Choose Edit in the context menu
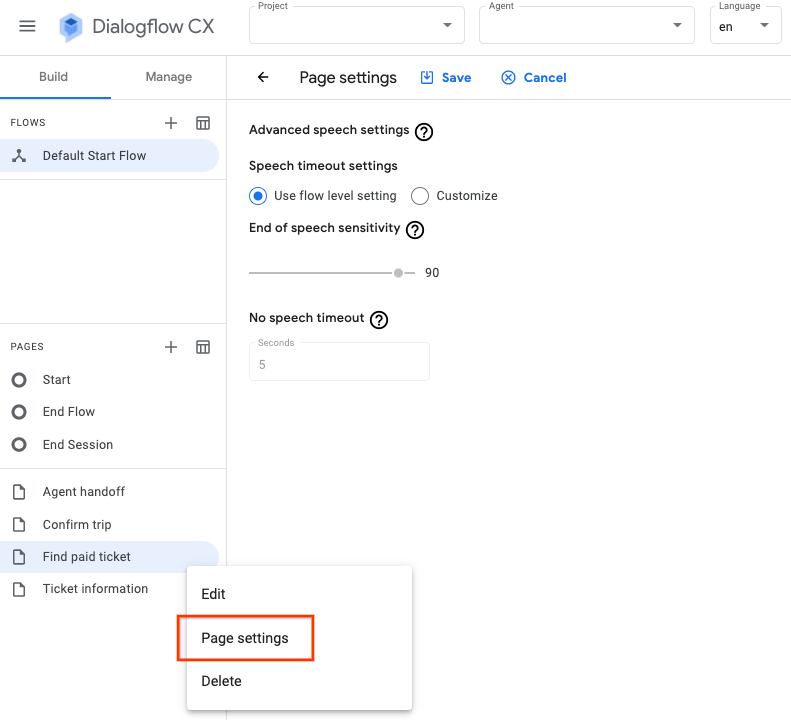Screen dimensions: 791x720 pyautogui.click(x=299, y=594)
